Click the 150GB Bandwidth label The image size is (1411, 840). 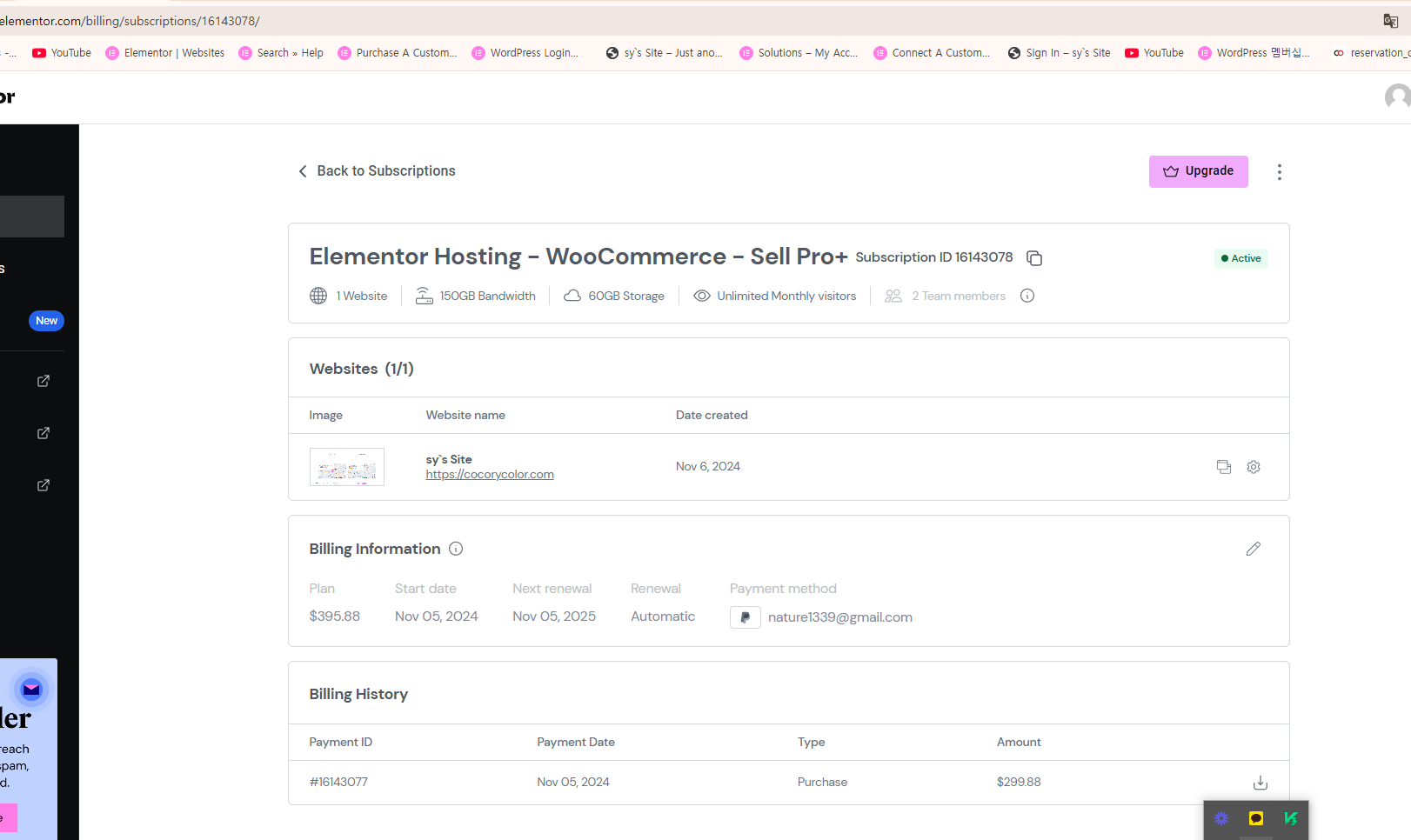(x=488, y=297)
